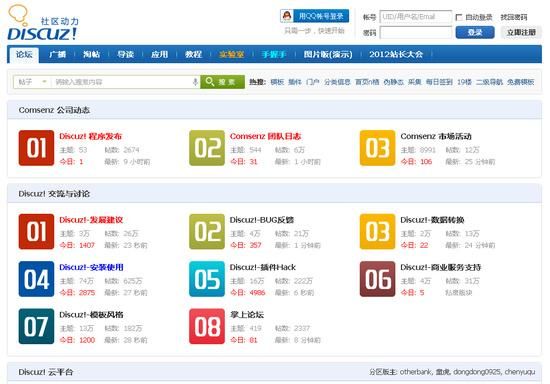Click the microphone icon in search box
This screenshot has width=550, height=384.
pos(195,82)
